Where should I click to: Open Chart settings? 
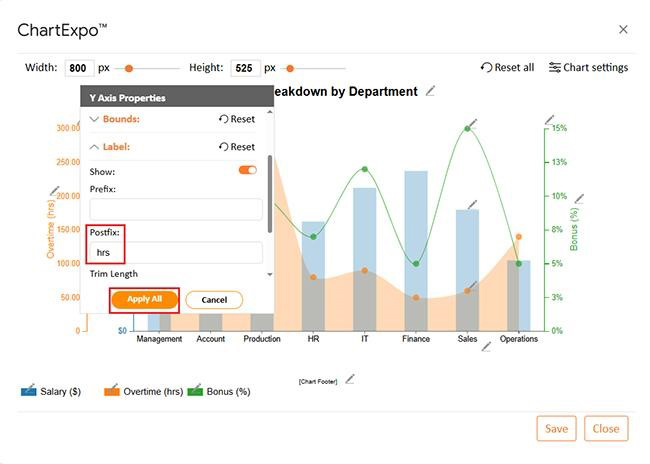pyautogui.click(x=588, y=68)
